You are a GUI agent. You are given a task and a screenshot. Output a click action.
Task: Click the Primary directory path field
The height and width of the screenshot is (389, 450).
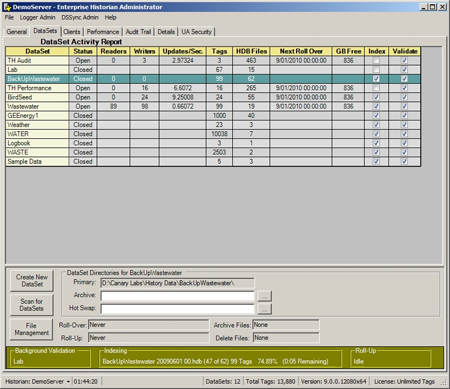coord(177,283)
